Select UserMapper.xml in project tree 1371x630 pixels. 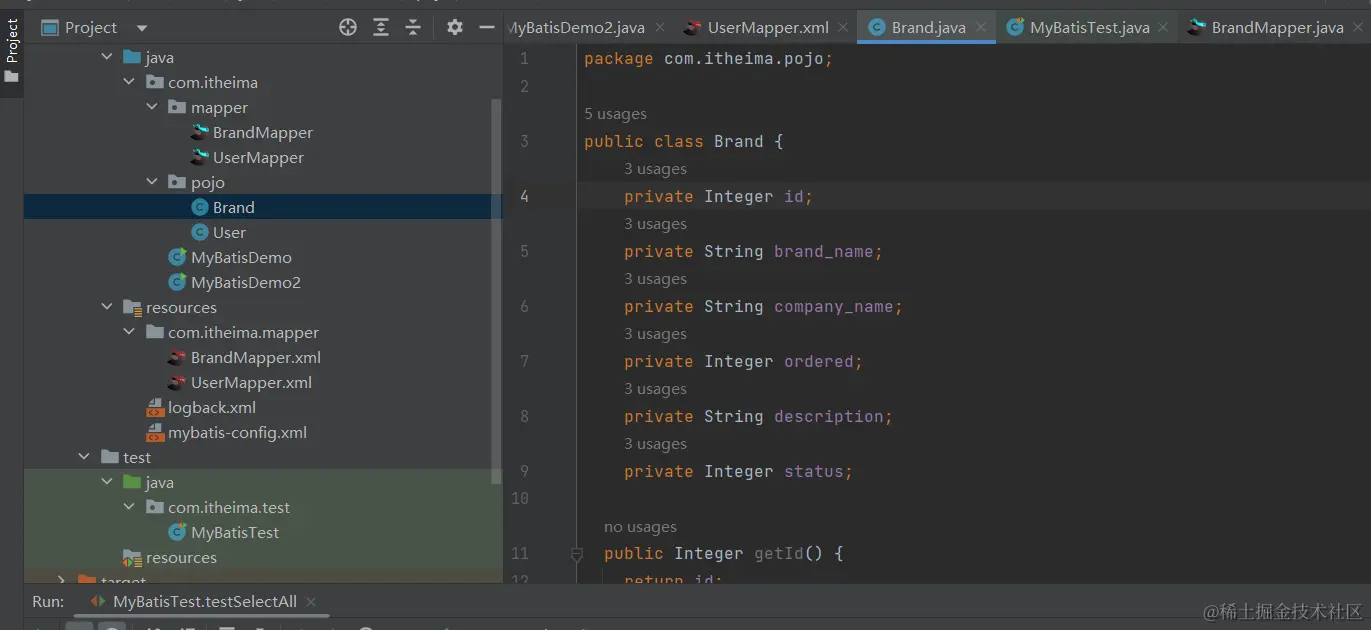[251, 383]
